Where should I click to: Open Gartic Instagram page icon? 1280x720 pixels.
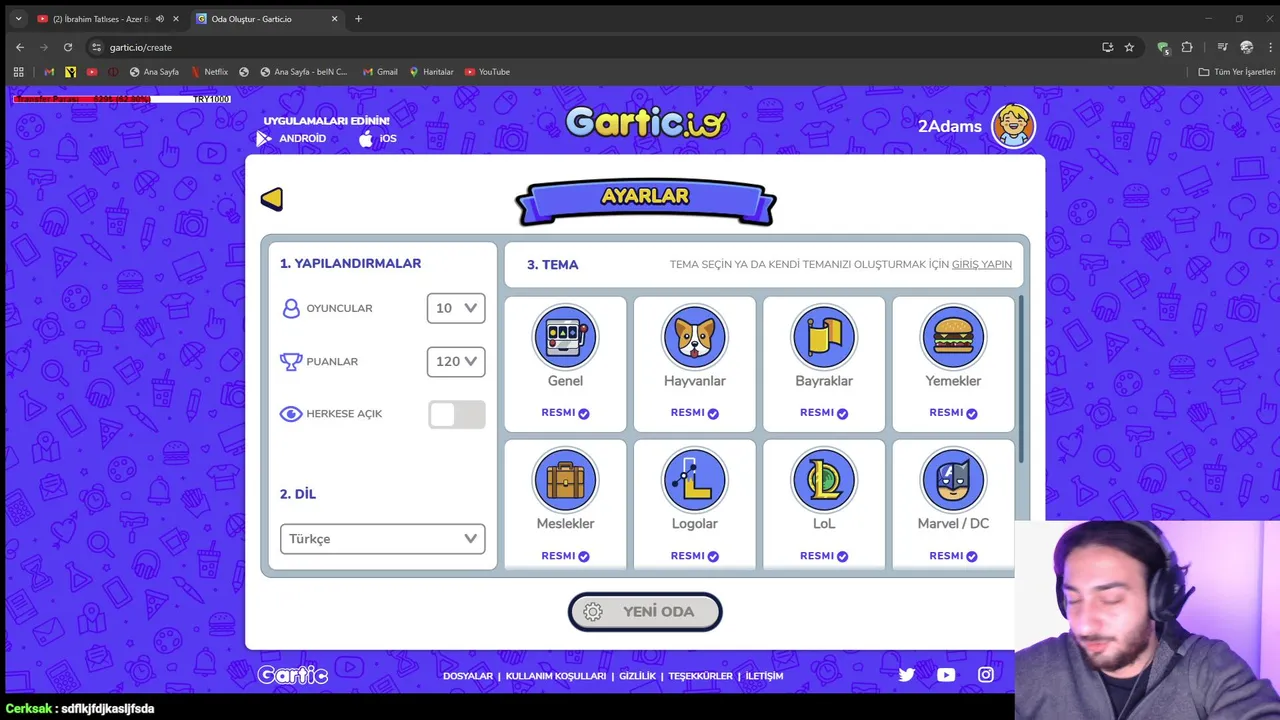pyautogui.click(x=986, y=675)
